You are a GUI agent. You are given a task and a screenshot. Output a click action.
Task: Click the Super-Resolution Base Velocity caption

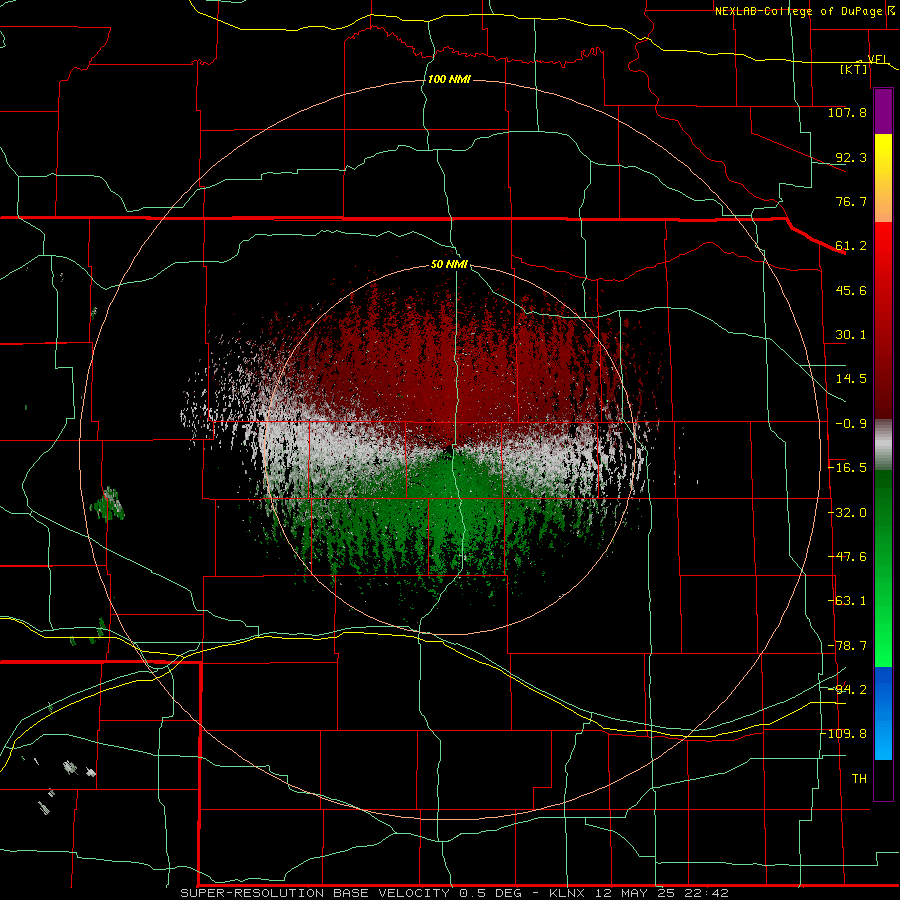(454, 893)
